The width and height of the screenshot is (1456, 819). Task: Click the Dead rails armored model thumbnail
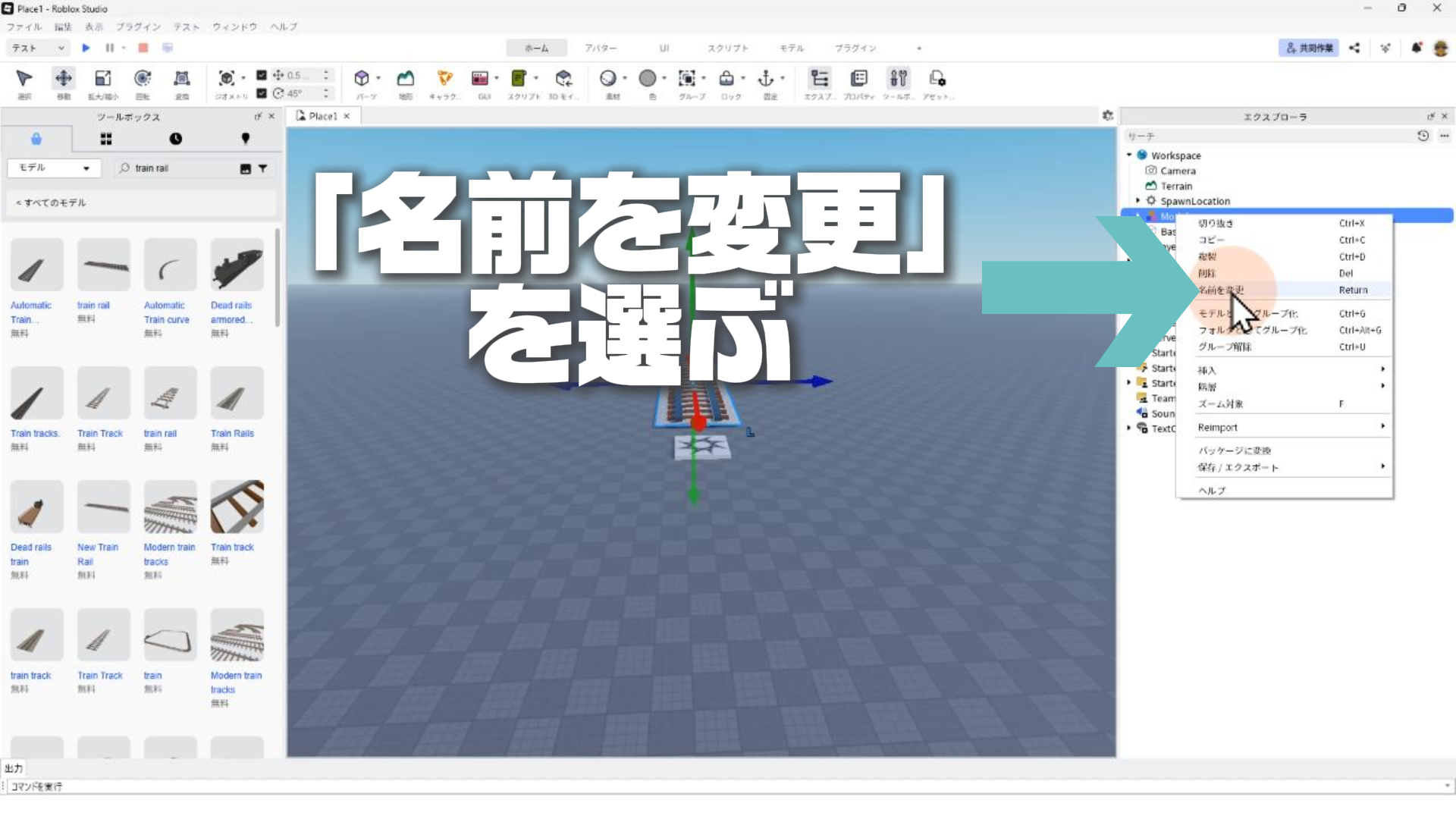click(237, 265)
